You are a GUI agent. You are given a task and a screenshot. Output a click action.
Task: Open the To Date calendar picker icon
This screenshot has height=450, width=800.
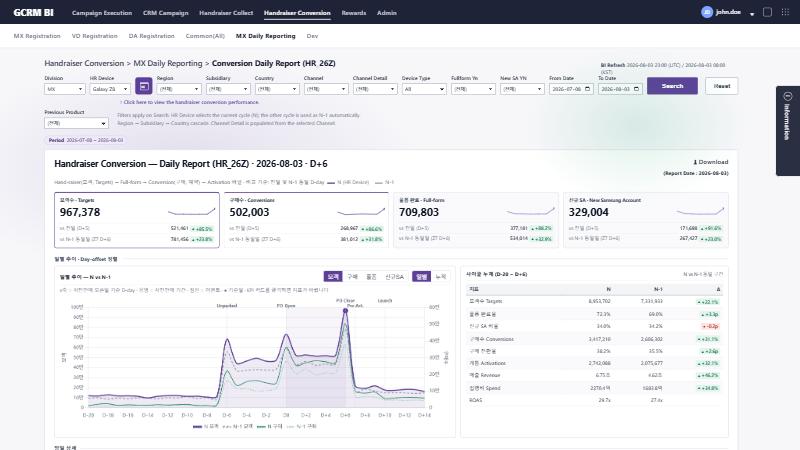click(636, 89)
